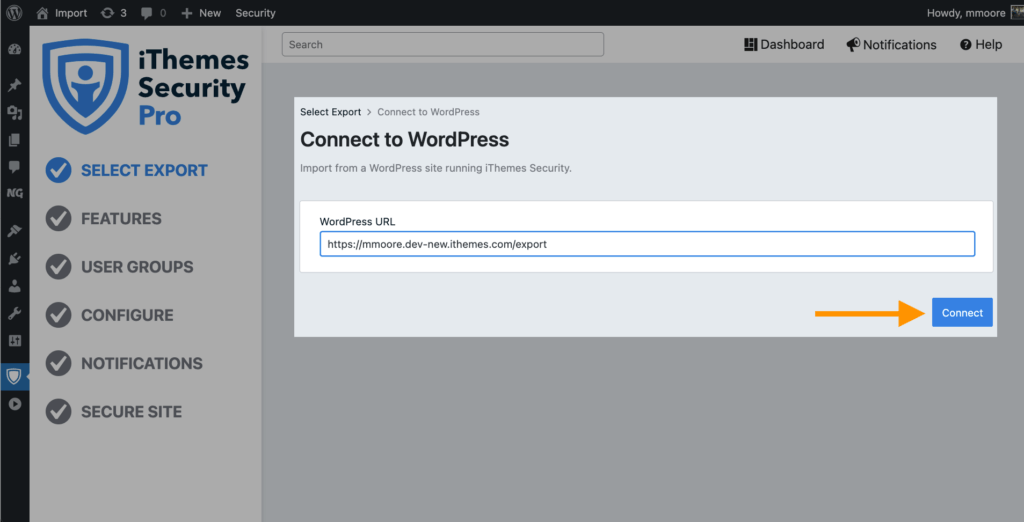Image resolution: width=1024 pixels, height=522 pixels.
Task: Go to the Secure Site step
Action: click(114, 412)
